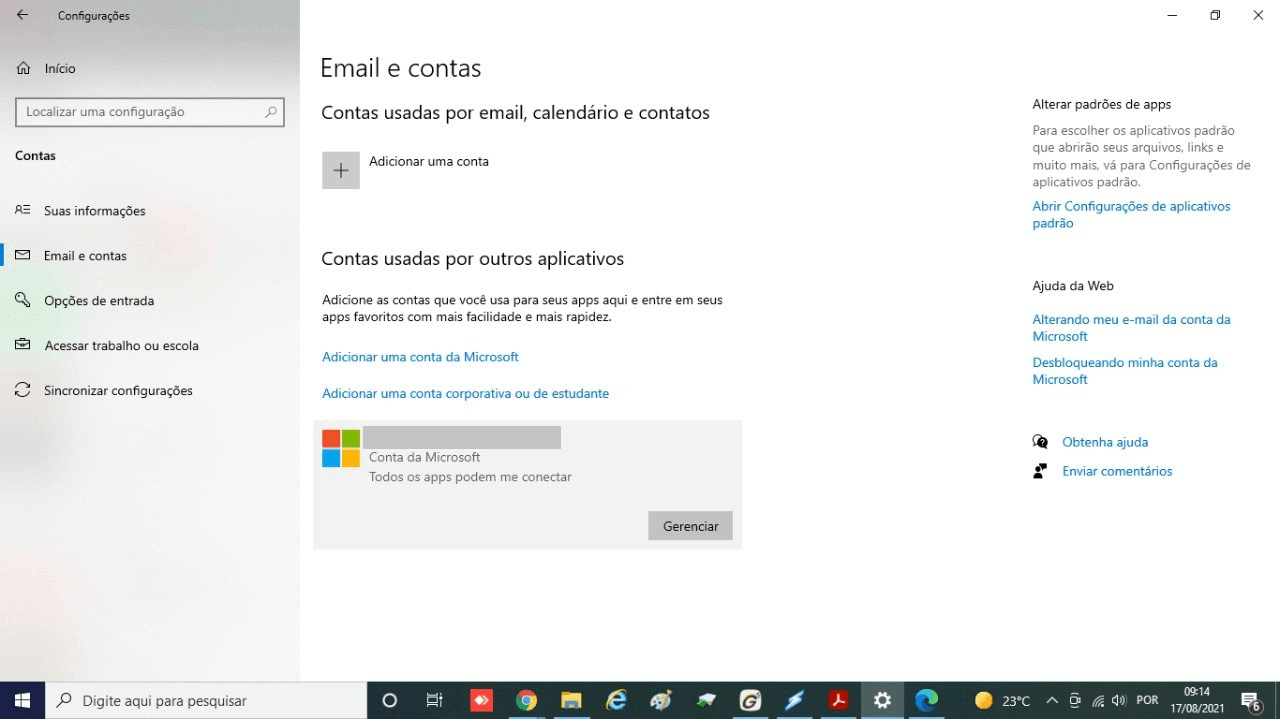
Task: Click the Obtenha ajuda chat icon
Action: coord(1040,442)
